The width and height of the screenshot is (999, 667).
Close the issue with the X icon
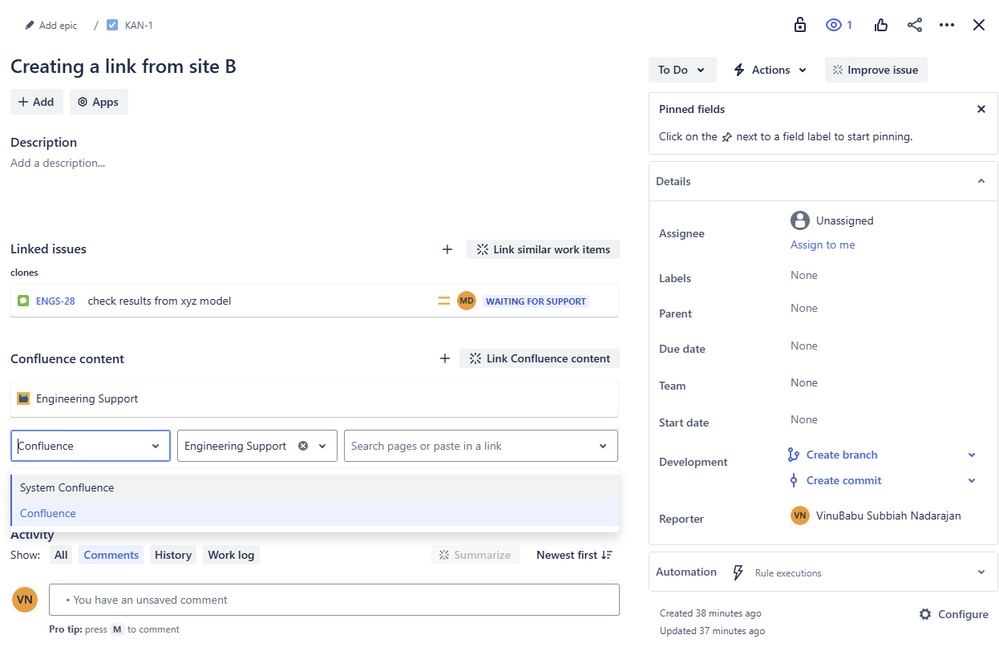click(979, 25)
